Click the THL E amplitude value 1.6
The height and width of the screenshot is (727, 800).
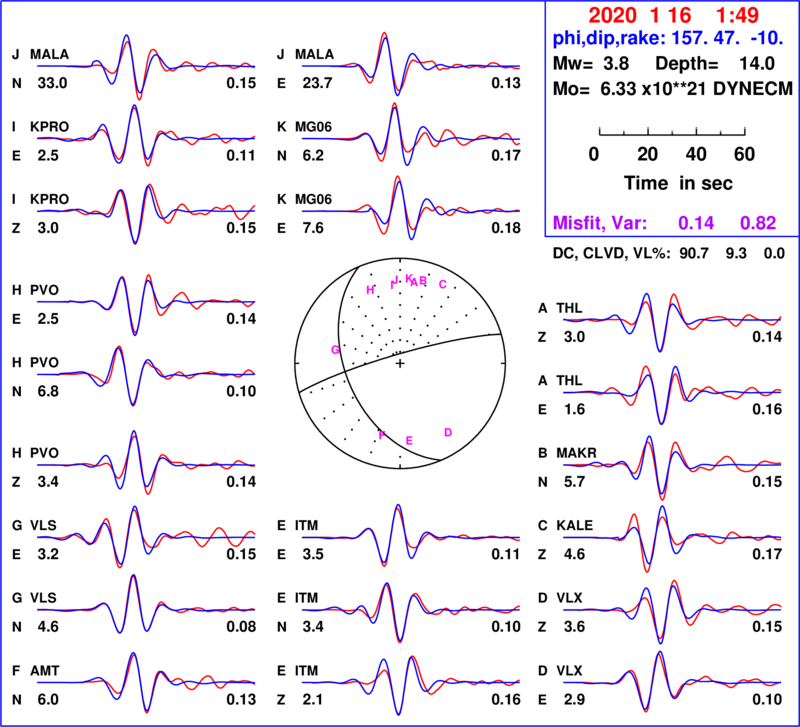click(x=574, y=409)
